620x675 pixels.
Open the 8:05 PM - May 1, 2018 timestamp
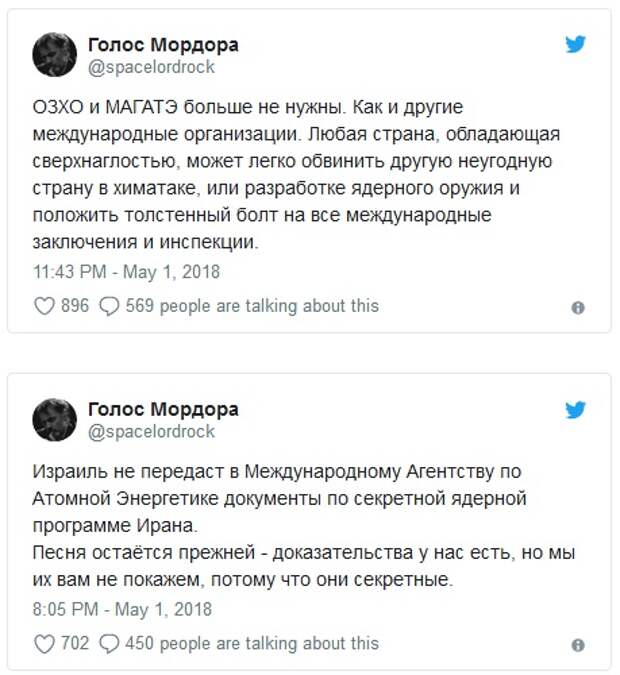122,610
